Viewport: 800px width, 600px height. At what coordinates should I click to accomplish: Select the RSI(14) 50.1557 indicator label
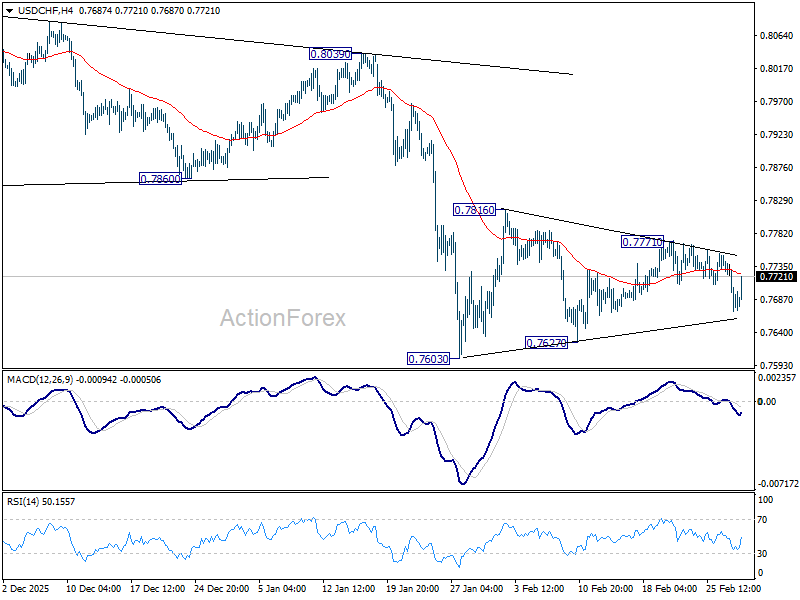[41, 502]
